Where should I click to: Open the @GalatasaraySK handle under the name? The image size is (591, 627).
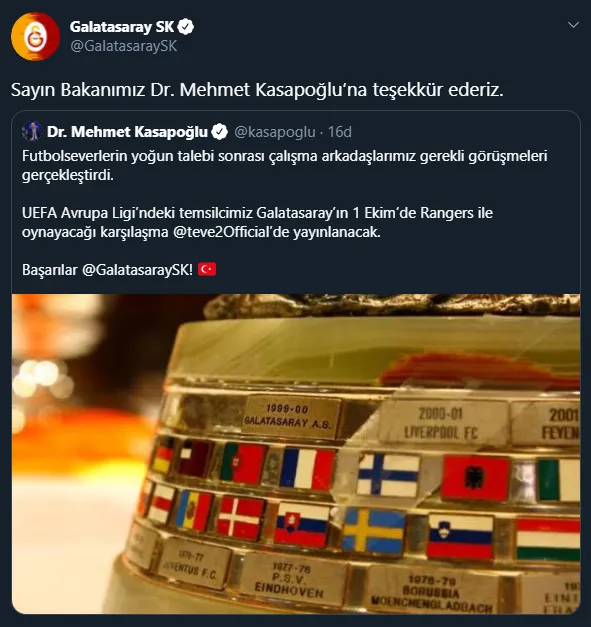pyautogui.click(x=124, y=46)
